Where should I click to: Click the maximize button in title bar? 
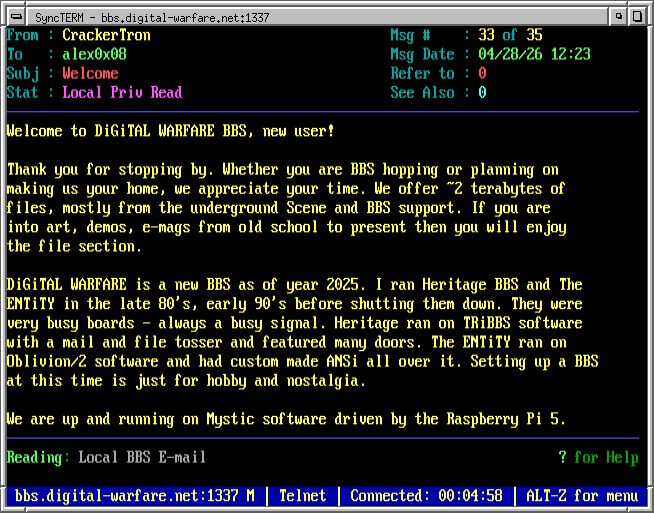[x=637, y=17]
